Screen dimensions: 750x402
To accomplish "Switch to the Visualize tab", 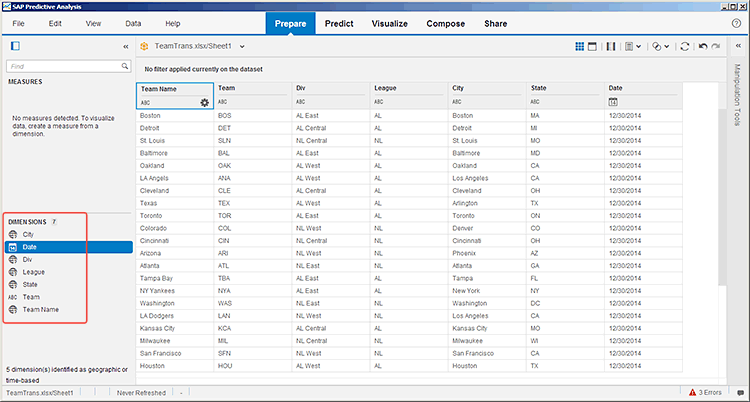I will [x=390, y=23].
